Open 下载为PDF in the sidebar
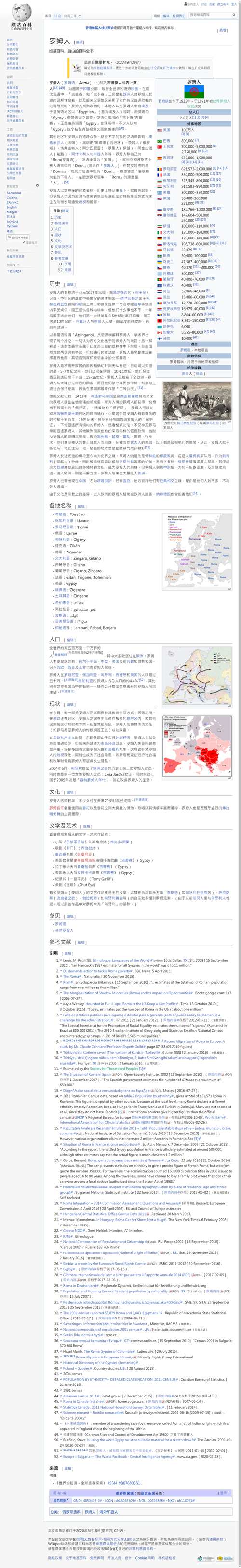This screenshot has width=241, height=1568. click(x=14, y=272)
